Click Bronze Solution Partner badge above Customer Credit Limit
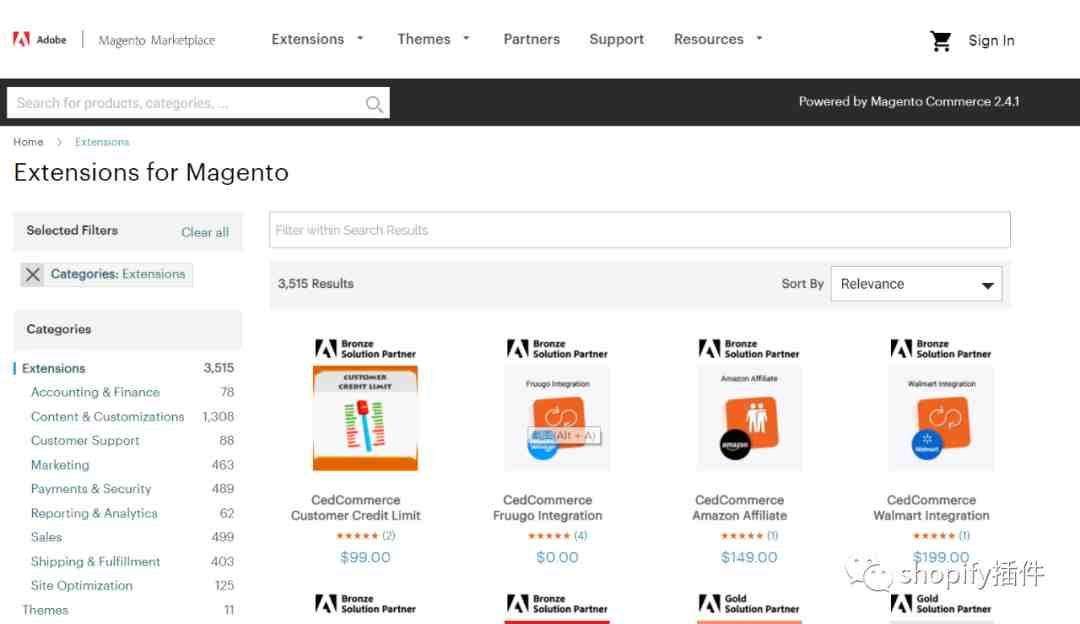Screen dimensions: 1080x624 pos(365,349)
